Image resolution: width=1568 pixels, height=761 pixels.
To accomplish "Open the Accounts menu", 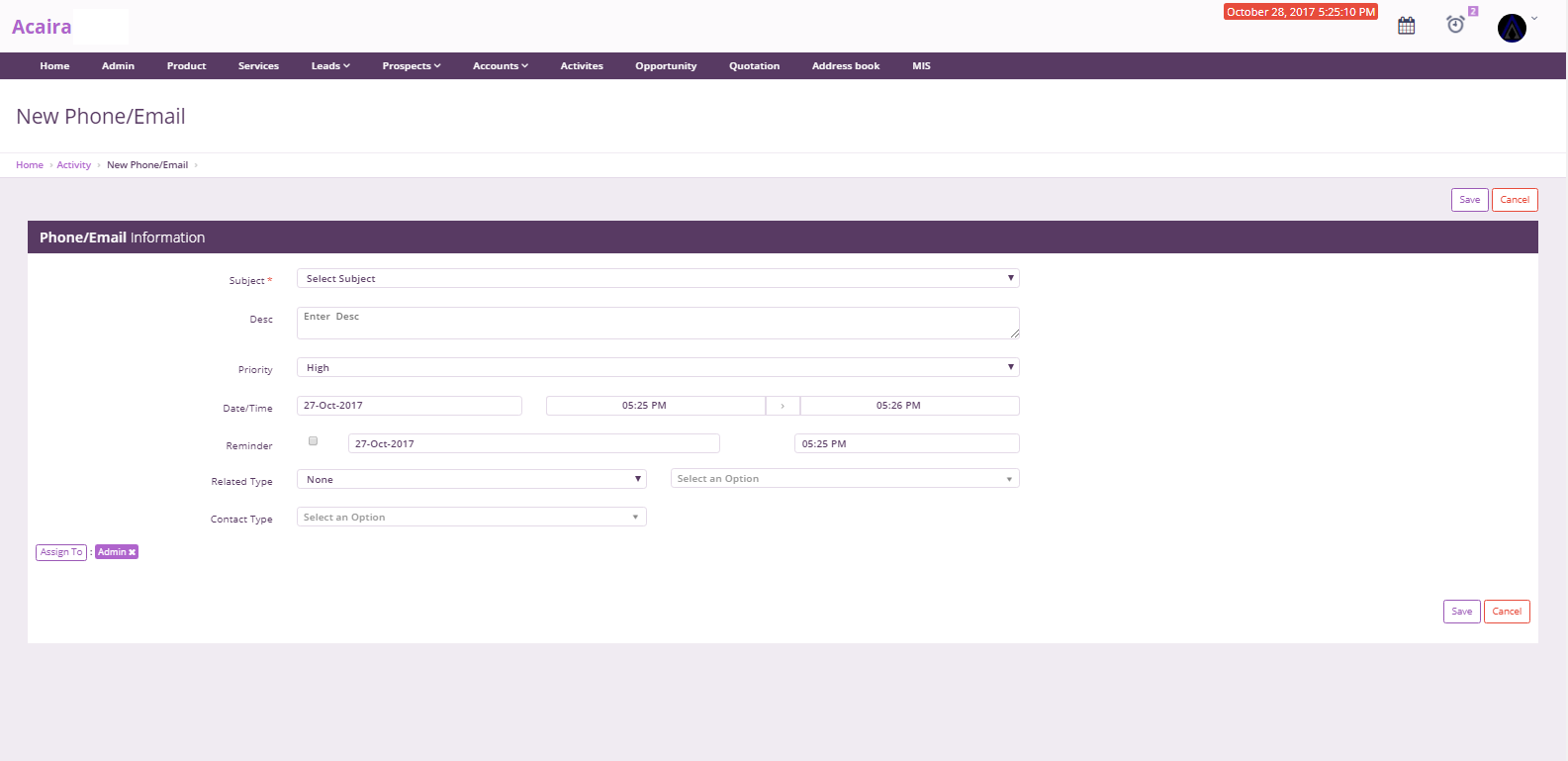I will pos(500,66).
